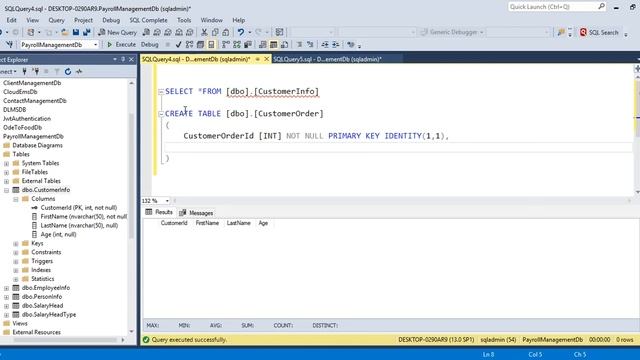Click the SQL Search toolbar button

[599, 32]
